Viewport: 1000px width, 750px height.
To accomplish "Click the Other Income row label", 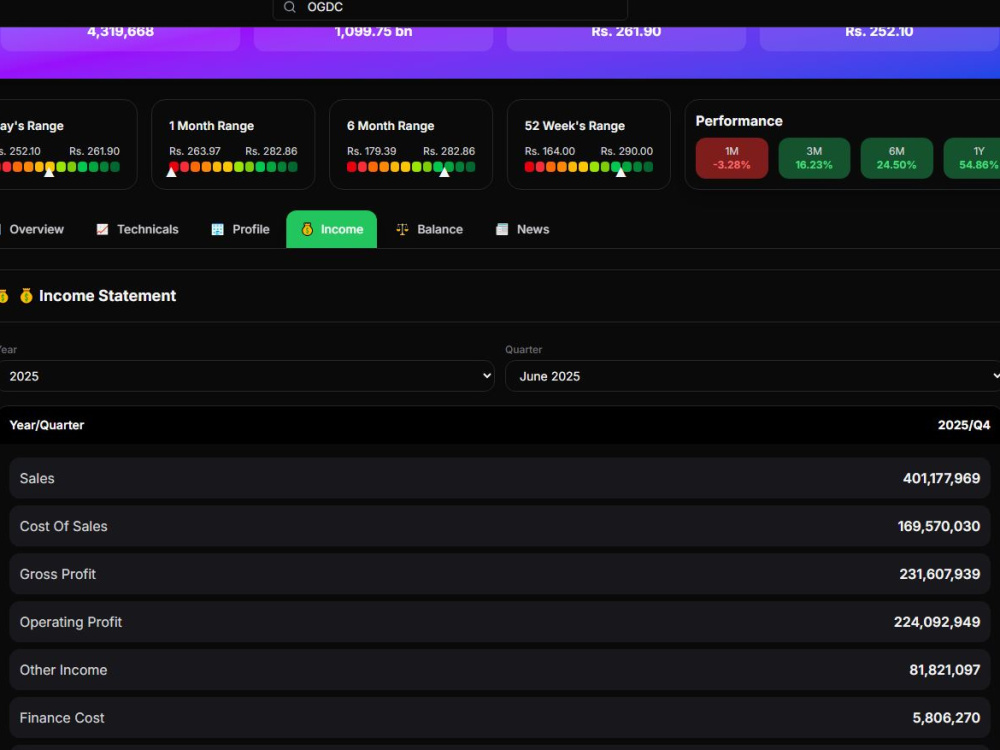I will 64,670.
